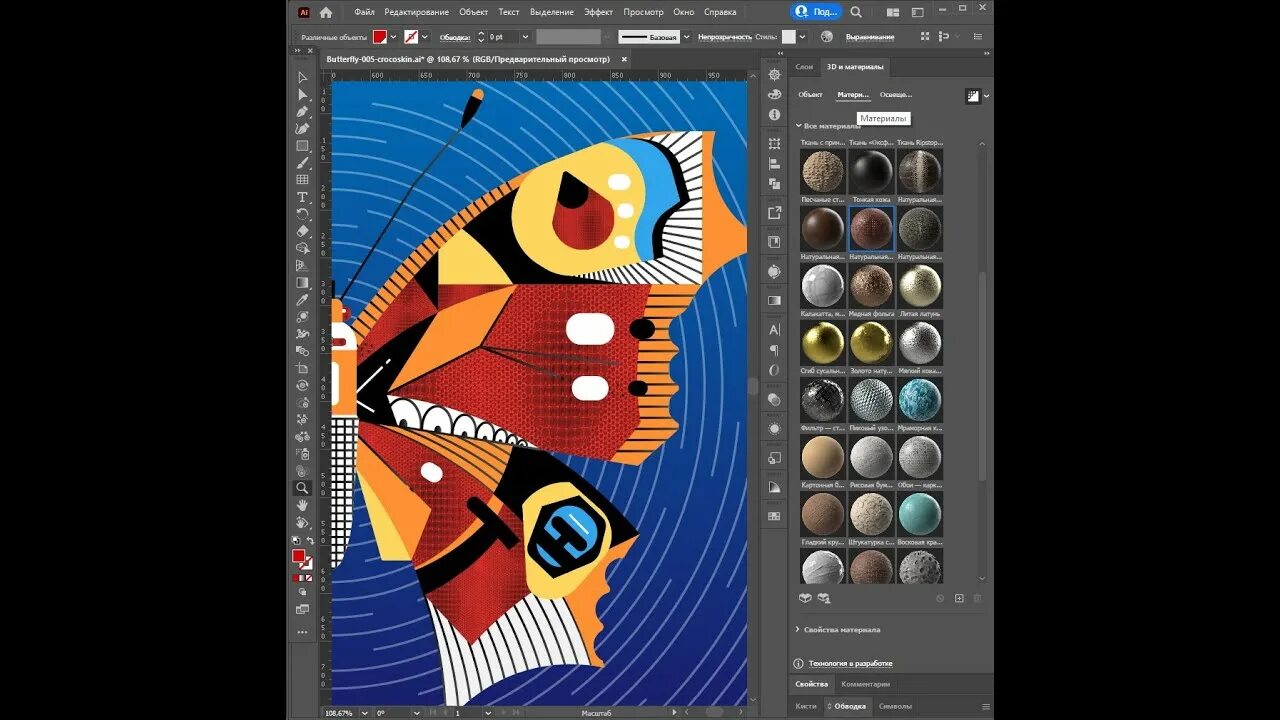The height and width of the screenshot is (720, 1280).
Task: Select the Восковая краска teal material sphere
Action: click(x=919, y=514)
